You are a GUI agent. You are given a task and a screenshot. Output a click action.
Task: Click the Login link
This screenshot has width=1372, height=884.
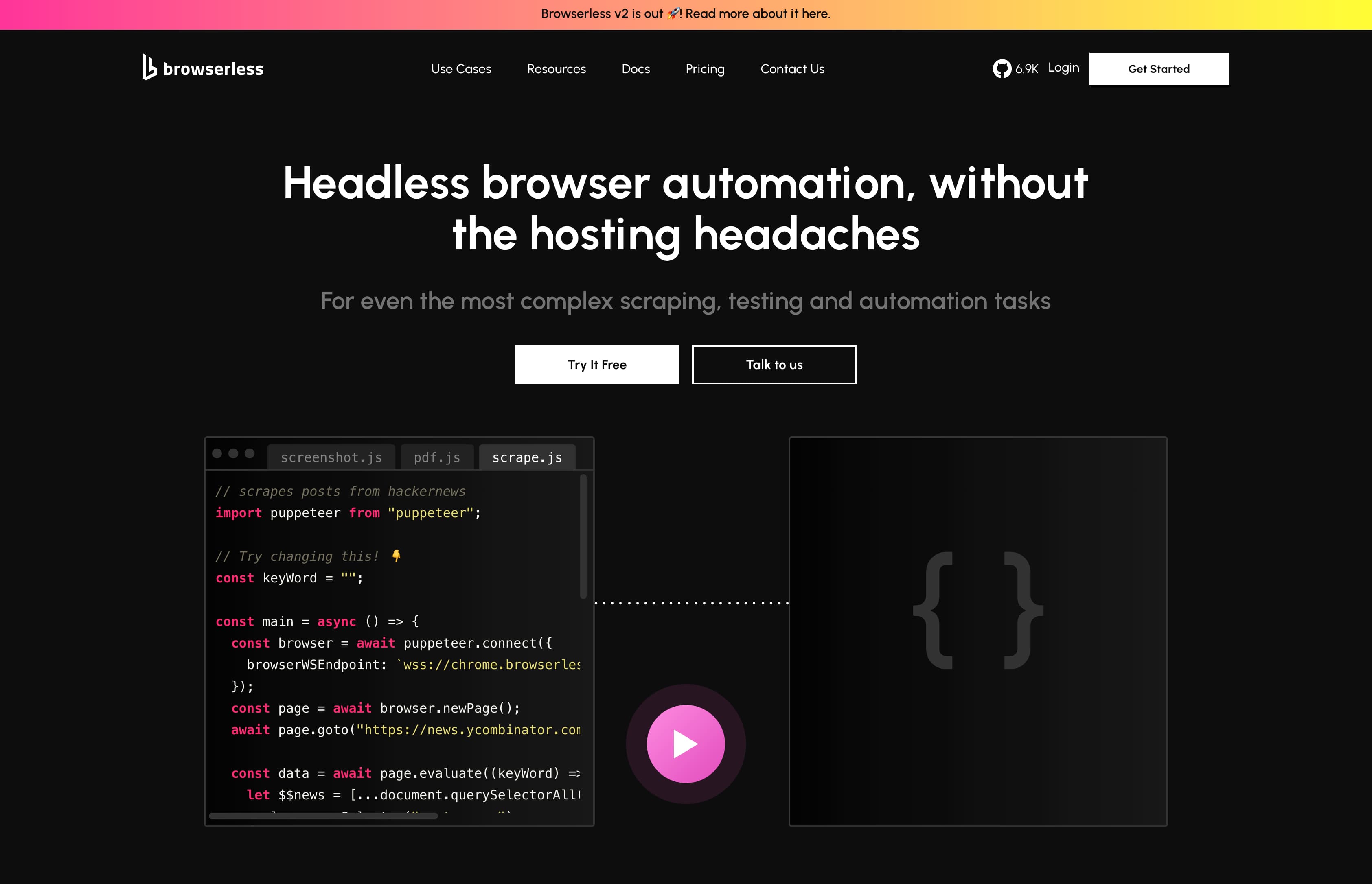click(x=1063, y=68)
